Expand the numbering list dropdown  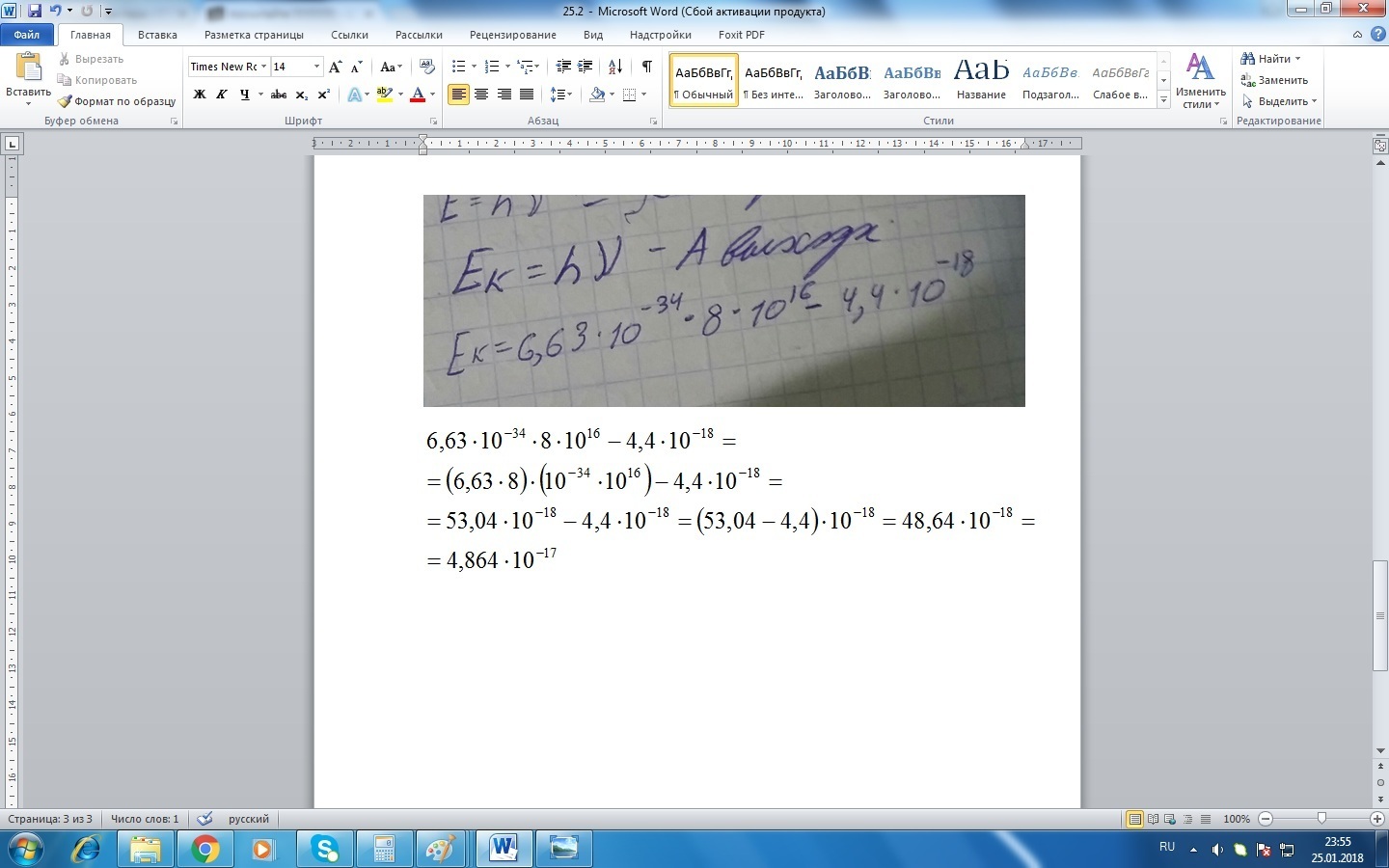[507, 67]
